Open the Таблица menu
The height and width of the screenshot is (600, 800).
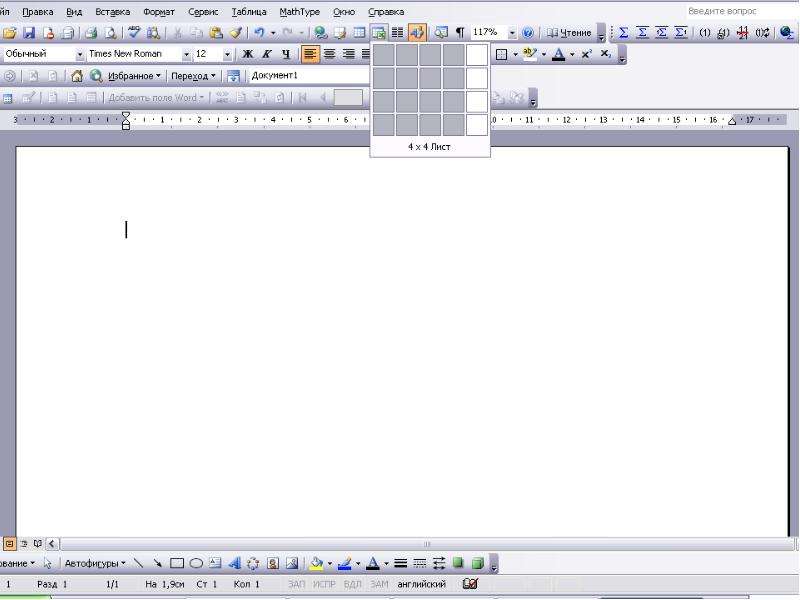pos(249,11)
